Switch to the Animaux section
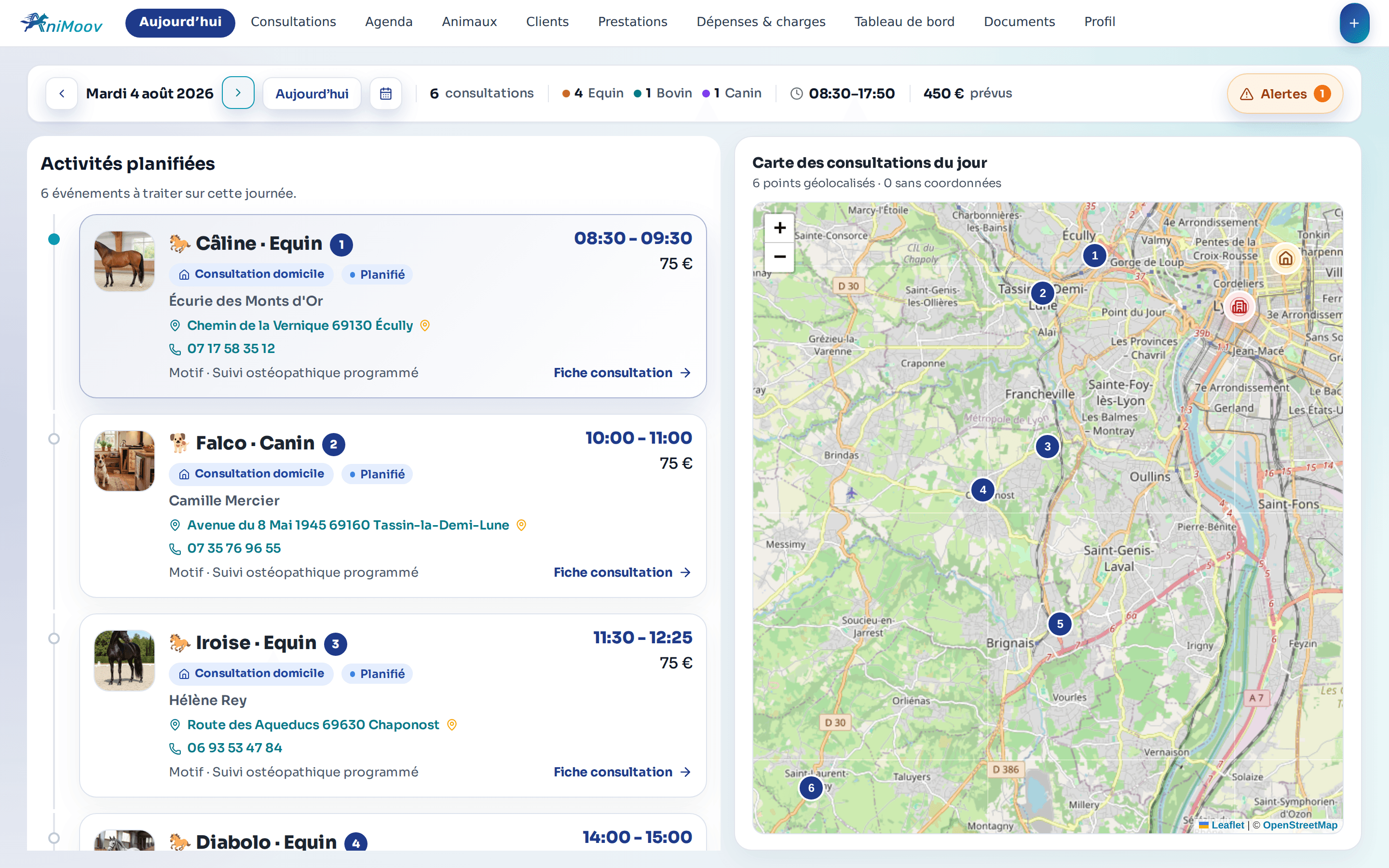 click(469, 22)
